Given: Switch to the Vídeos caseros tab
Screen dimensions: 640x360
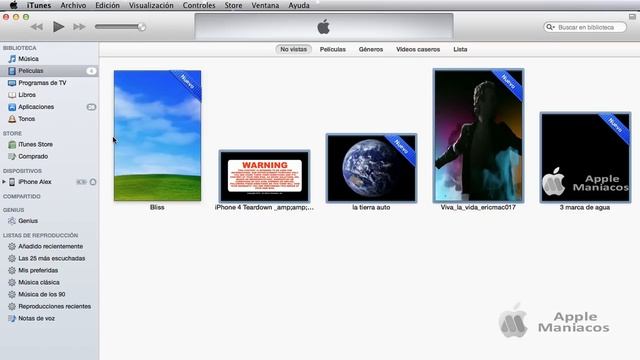Looking at the screenshot, I should point(418,49).
